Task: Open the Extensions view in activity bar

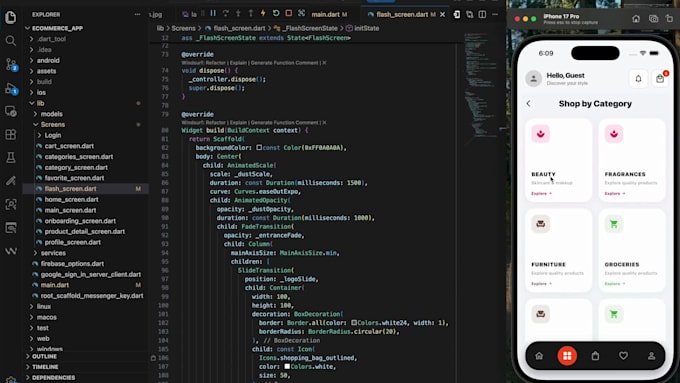Action: [x=10, y=134]
